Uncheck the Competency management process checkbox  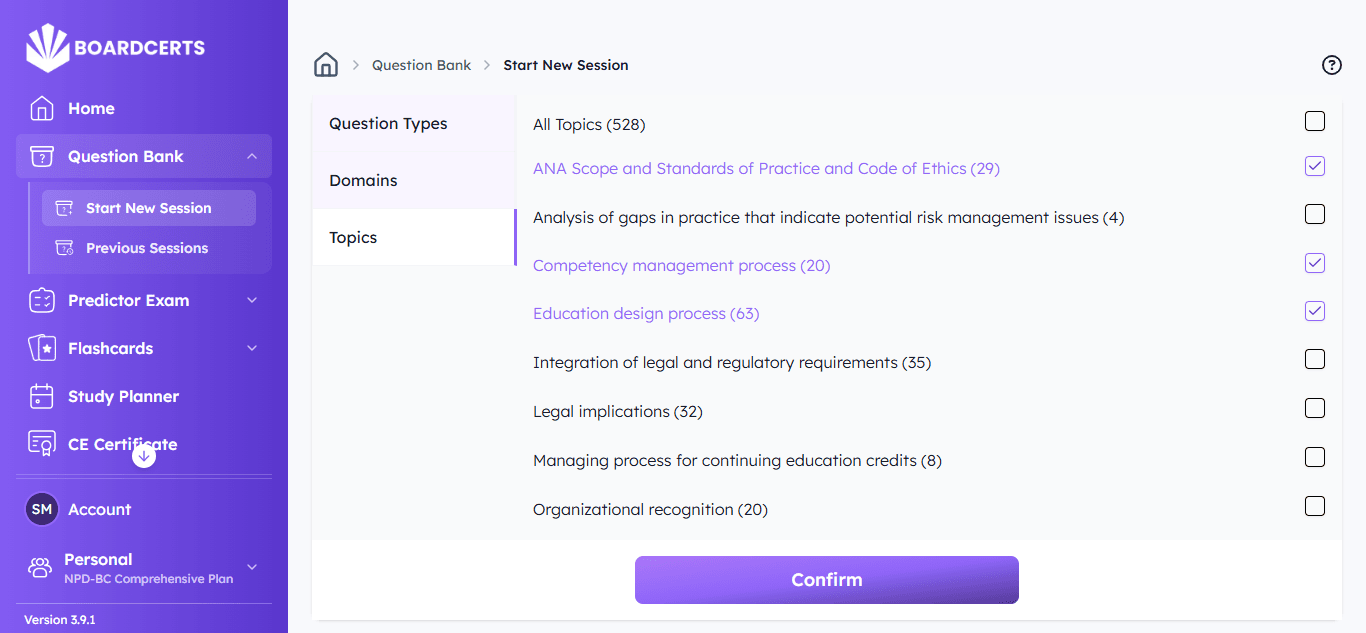(x=1315, y=263)
